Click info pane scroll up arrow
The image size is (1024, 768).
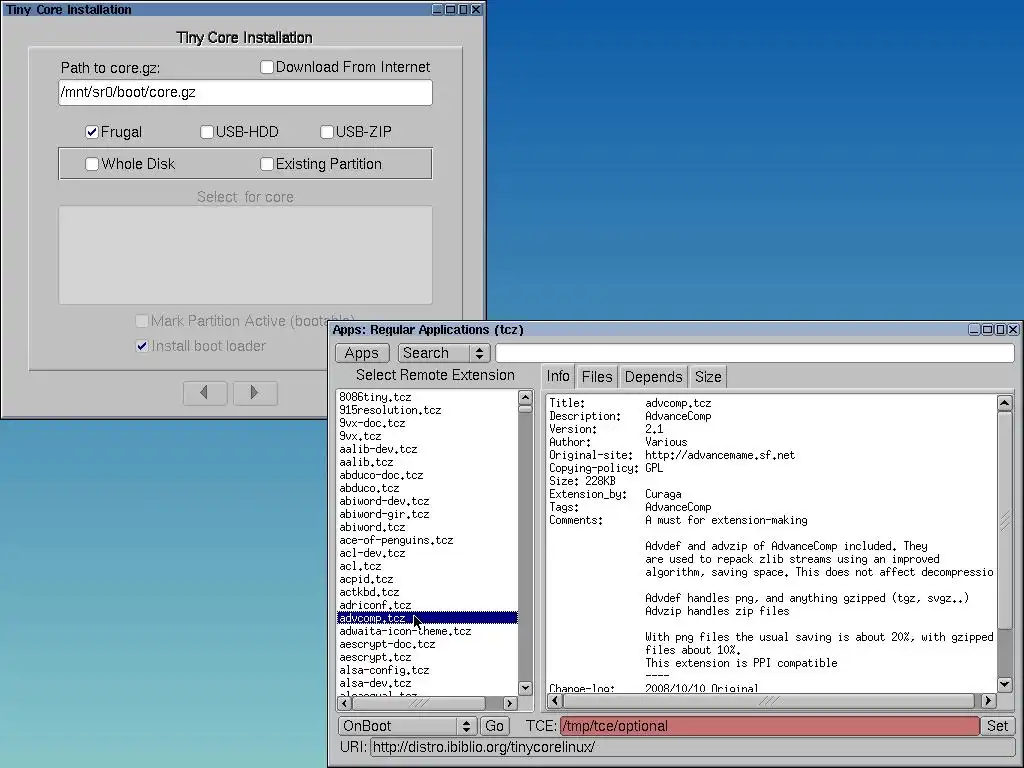click(1005, 403)
